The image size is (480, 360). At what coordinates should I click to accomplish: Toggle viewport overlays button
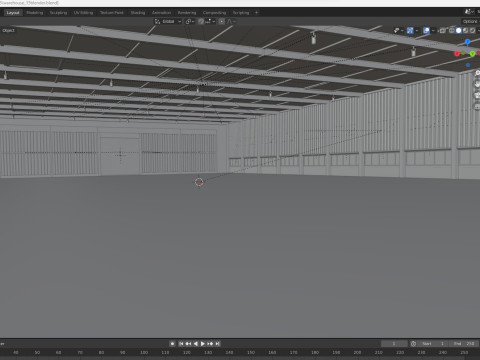pyautogui.click(x=426, y=30)
